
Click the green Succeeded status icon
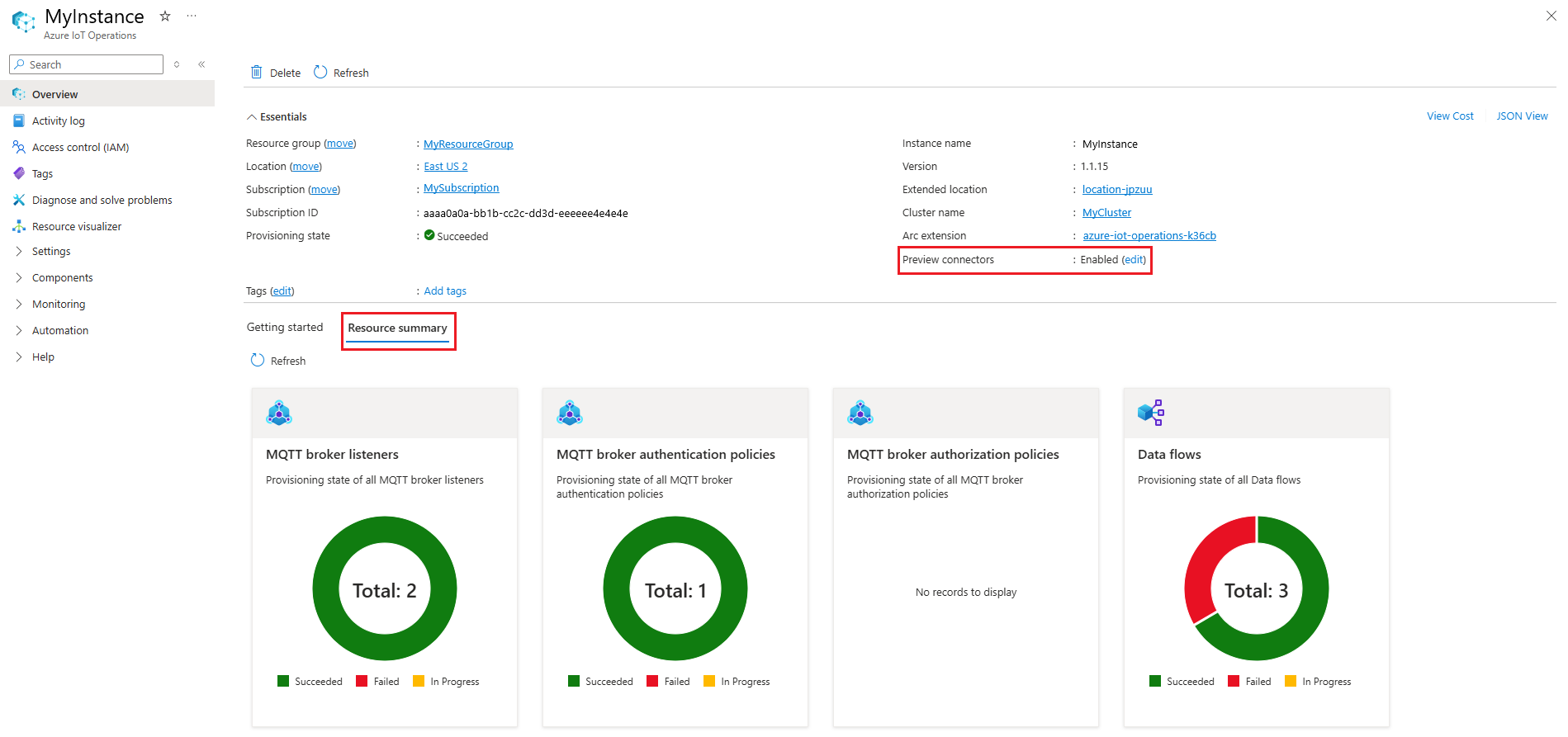(429, 235)
